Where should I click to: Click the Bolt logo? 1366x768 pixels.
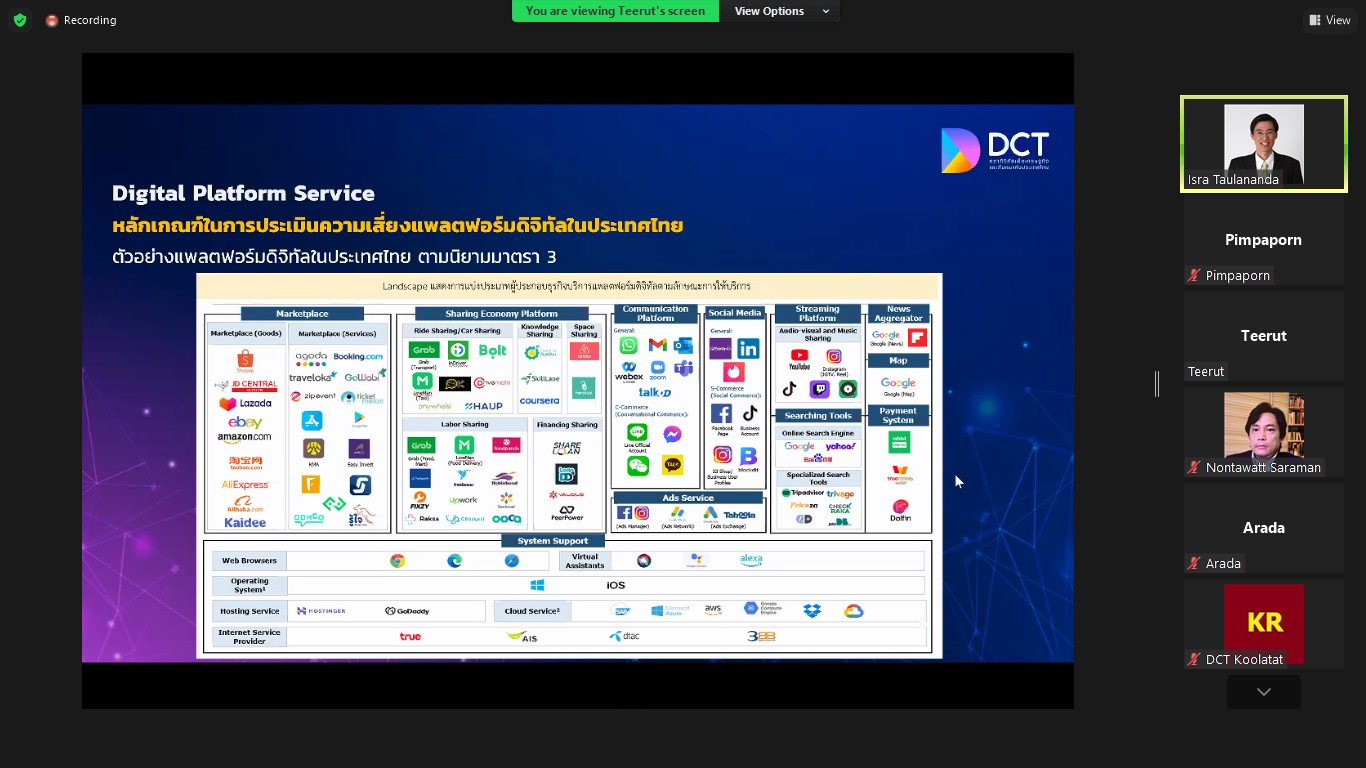pos(492,351)
